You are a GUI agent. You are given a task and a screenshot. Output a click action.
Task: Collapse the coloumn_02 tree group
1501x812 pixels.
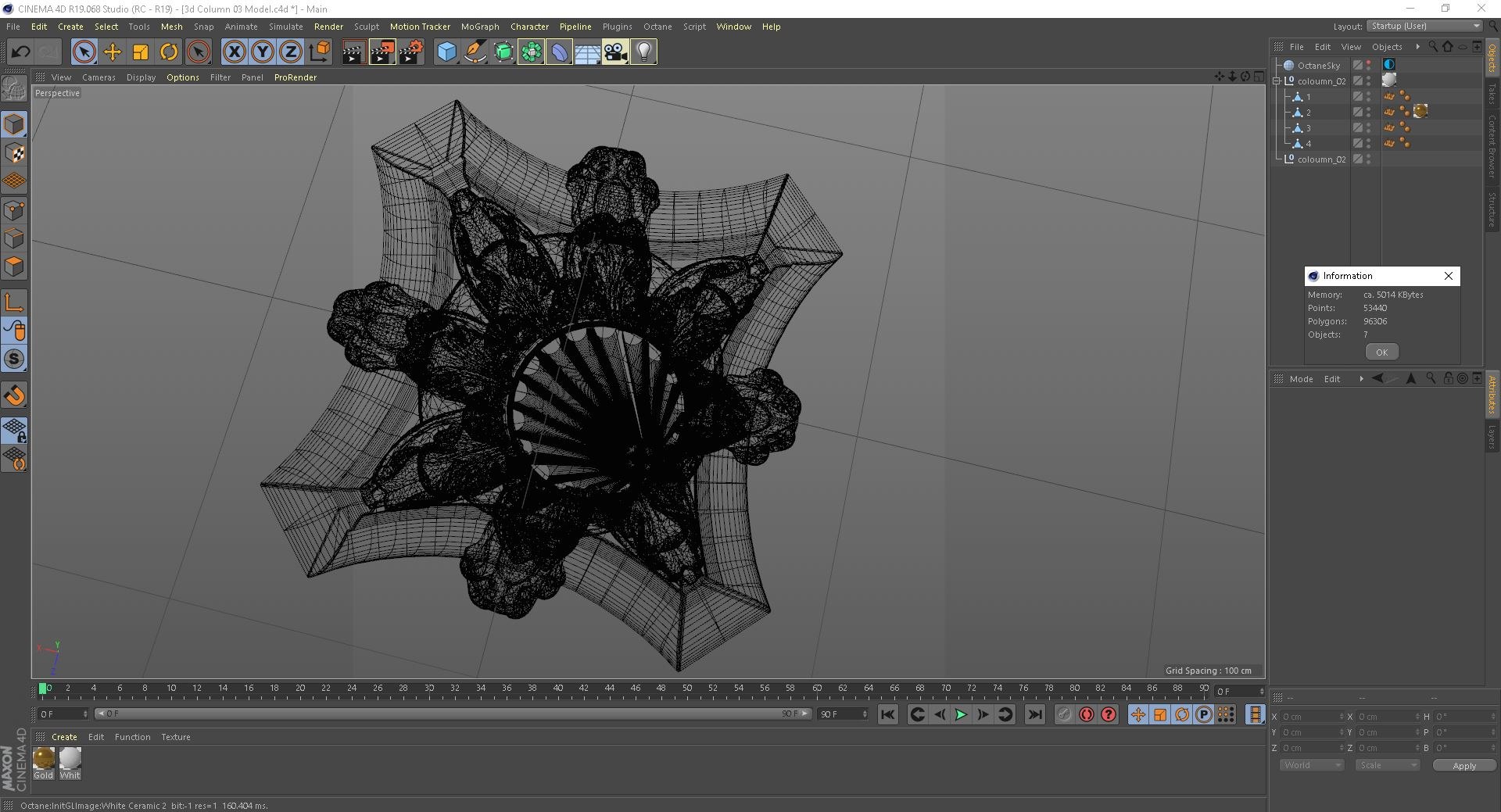click(1277, 81)
